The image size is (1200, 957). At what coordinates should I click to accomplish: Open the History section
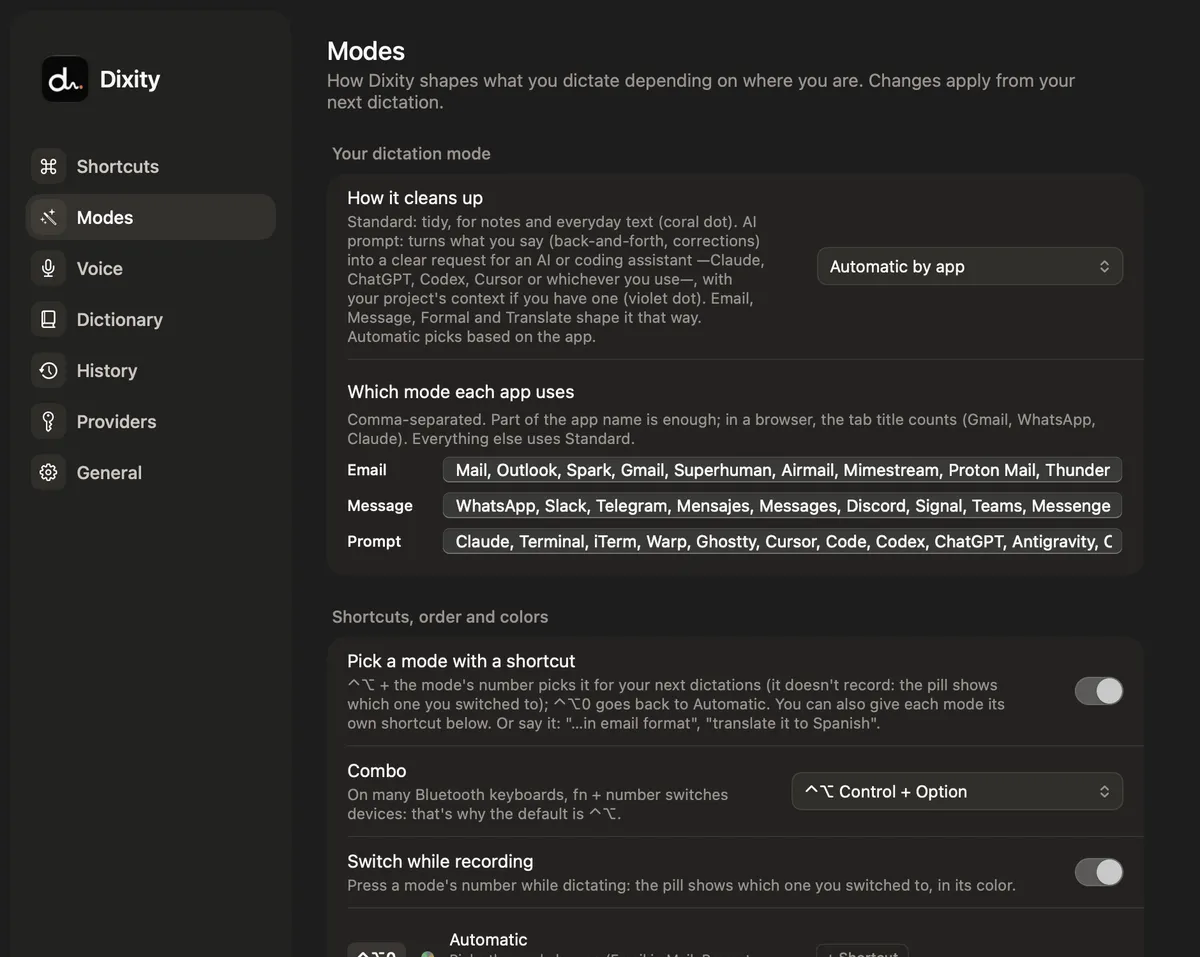(x=150, y=370)
